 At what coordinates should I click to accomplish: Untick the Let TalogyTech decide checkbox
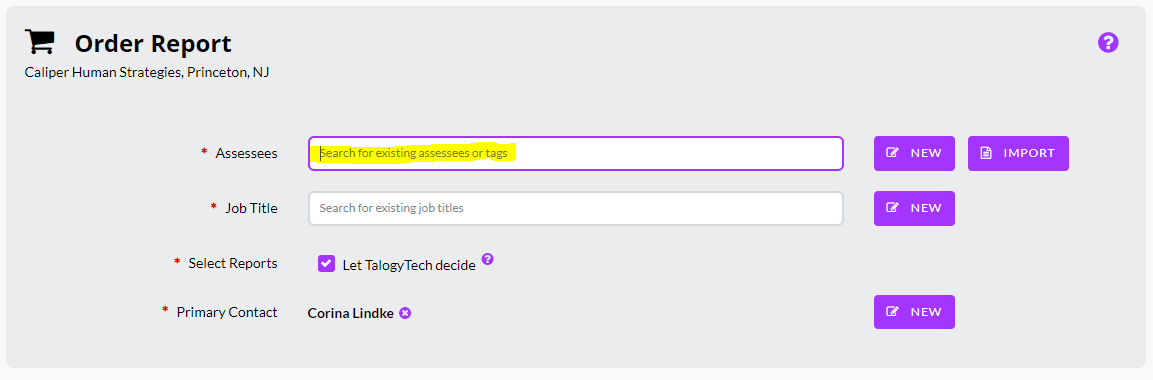tap(326, 264)
